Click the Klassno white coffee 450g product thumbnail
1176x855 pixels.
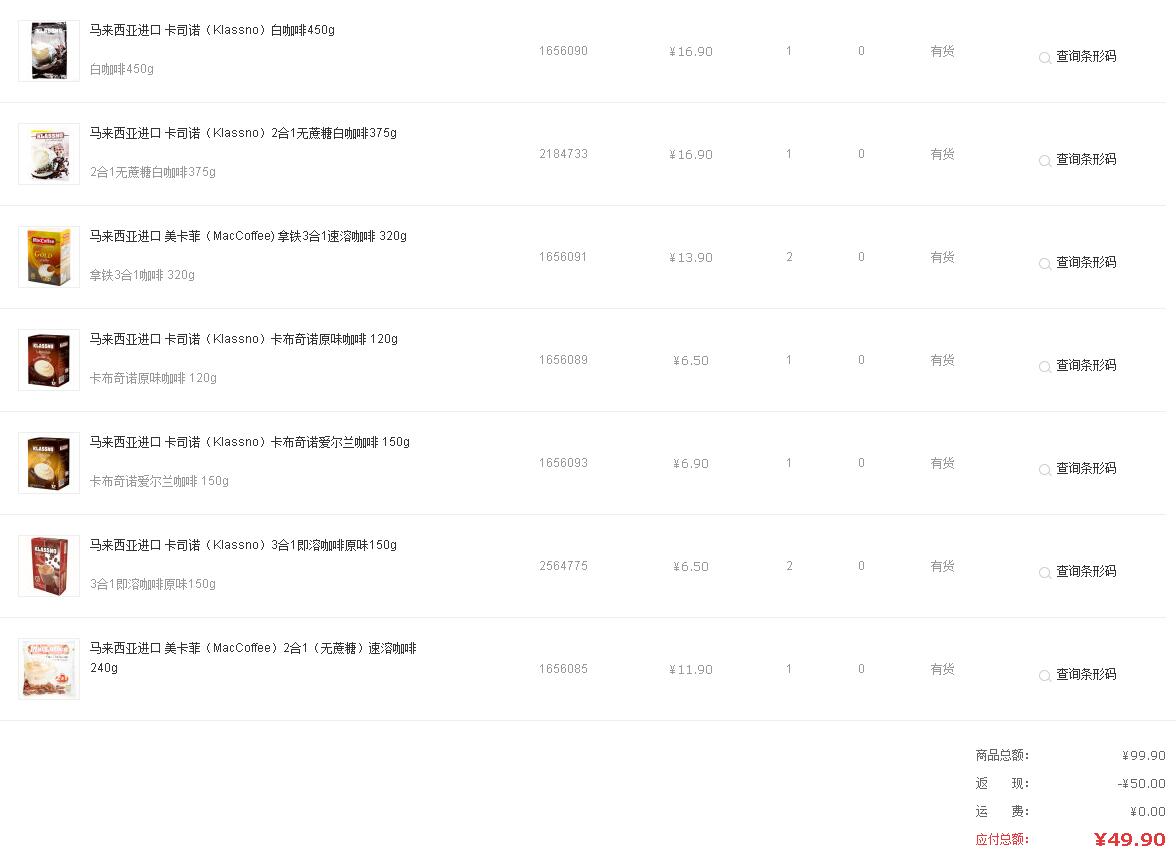[48, 51]
